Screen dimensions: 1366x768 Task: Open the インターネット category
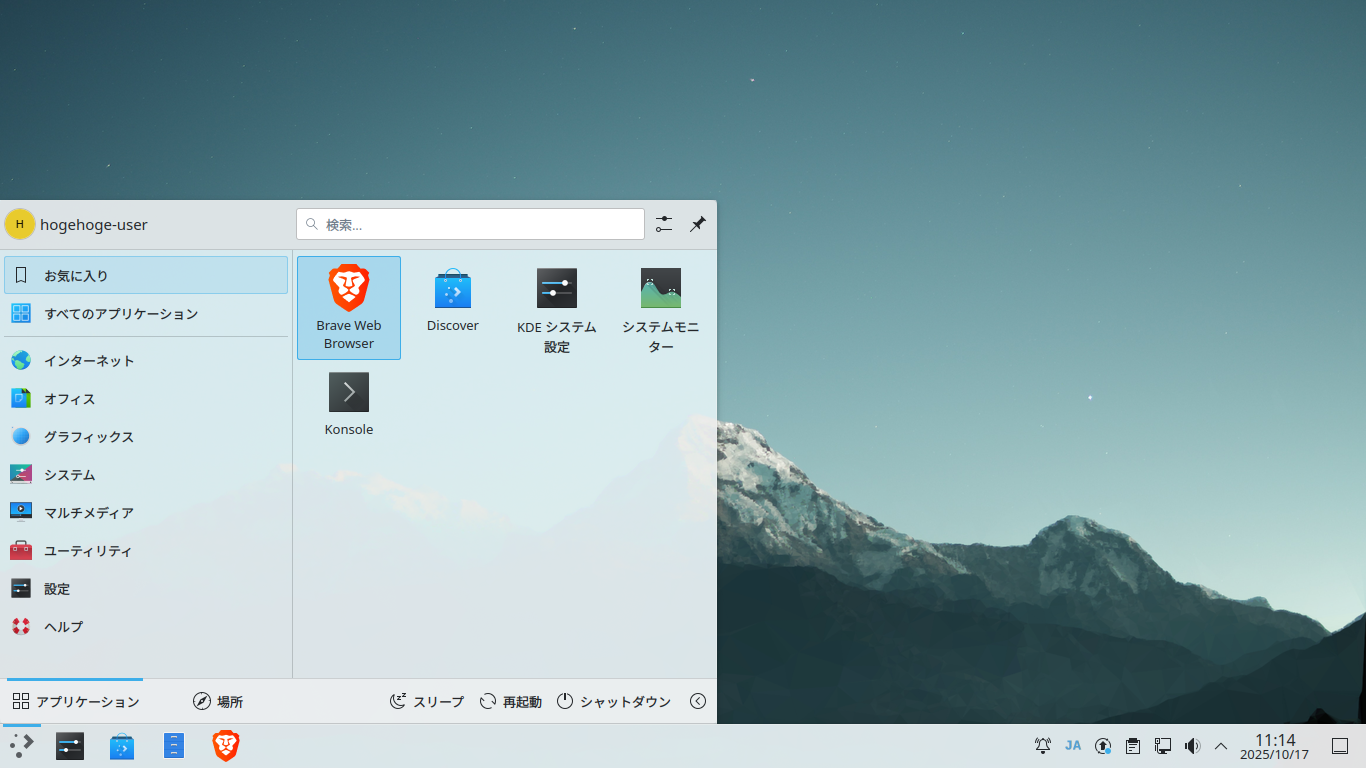pyautogui.click(x=146, y=361)
